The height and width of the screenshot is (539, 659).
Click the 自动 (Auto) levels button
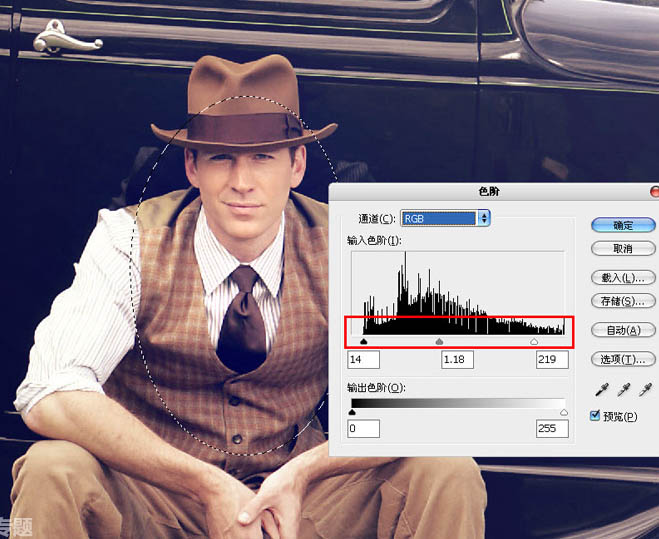[x=622, y=330]
